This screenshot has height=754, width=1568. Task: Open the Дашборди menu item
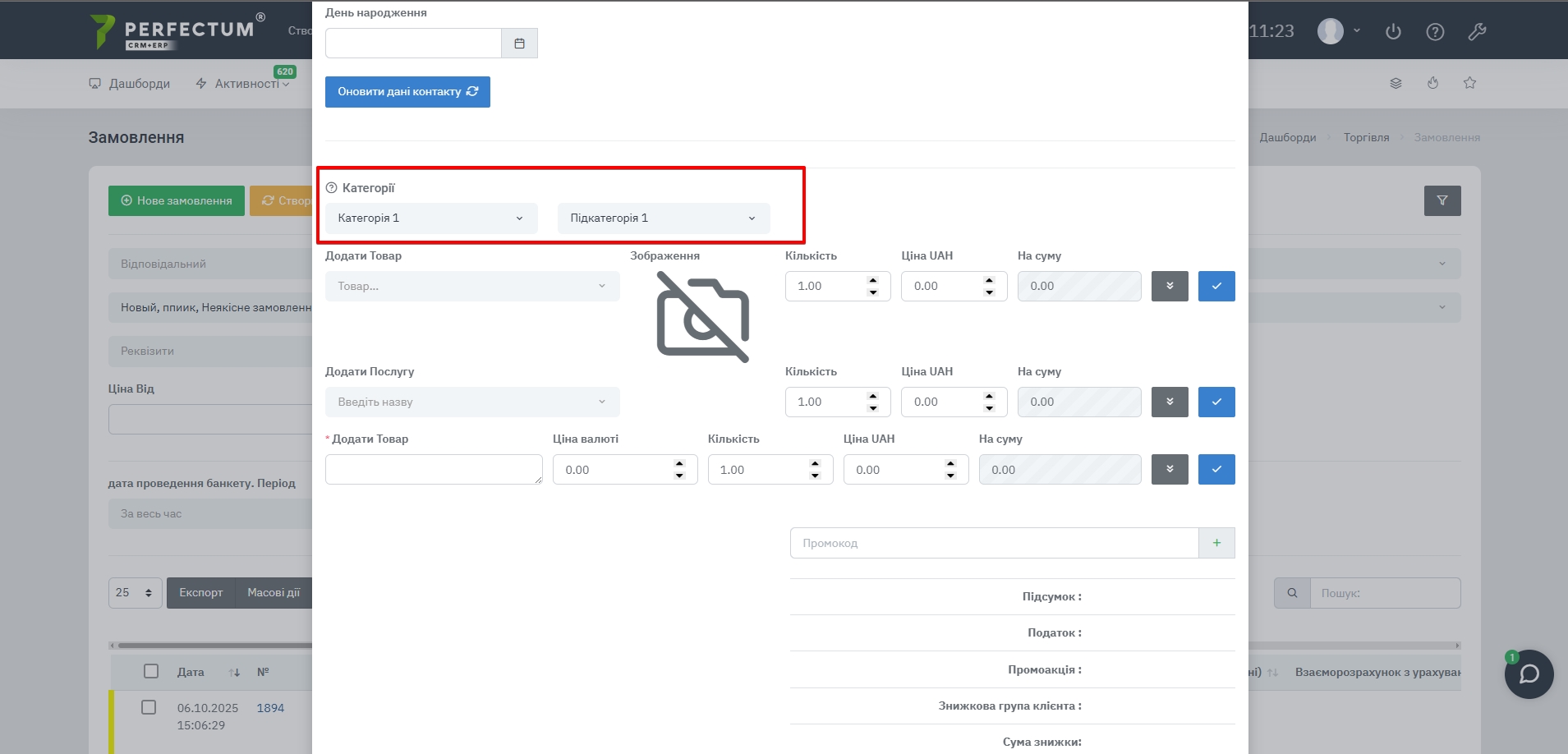130,84
